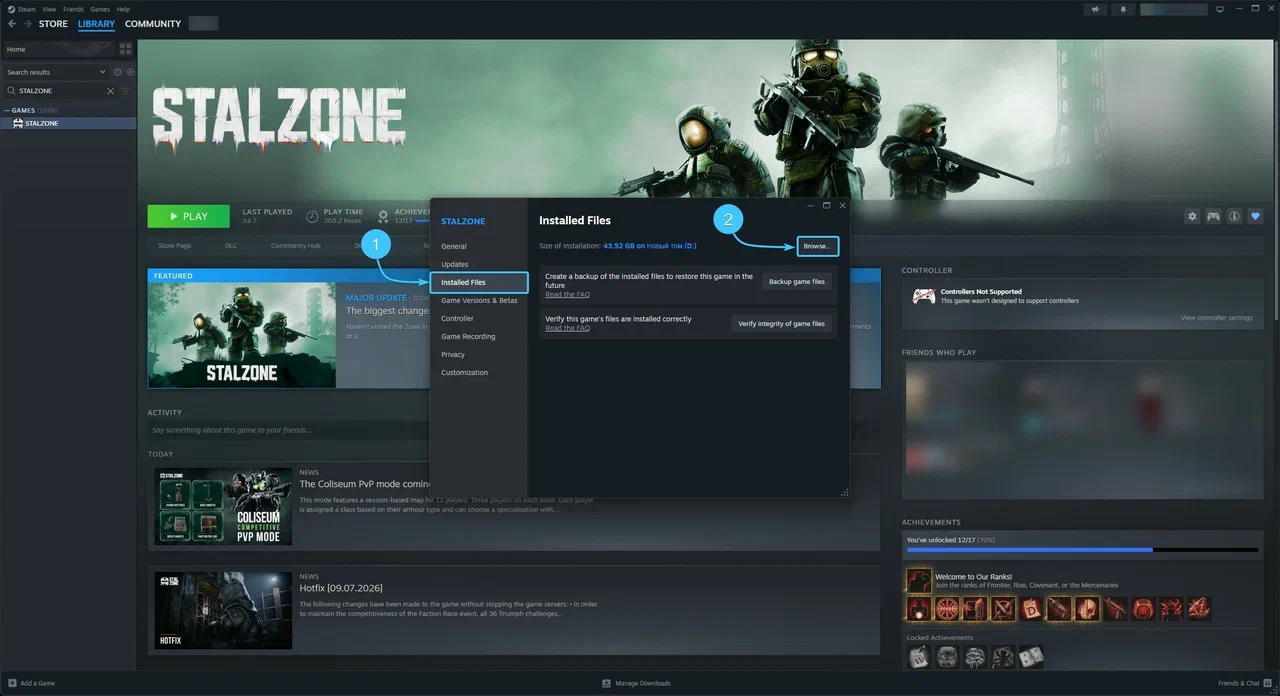The width and height of the screenshot is (1280, 696).
Task: Switch library to grid view icon
Action: 125,48
